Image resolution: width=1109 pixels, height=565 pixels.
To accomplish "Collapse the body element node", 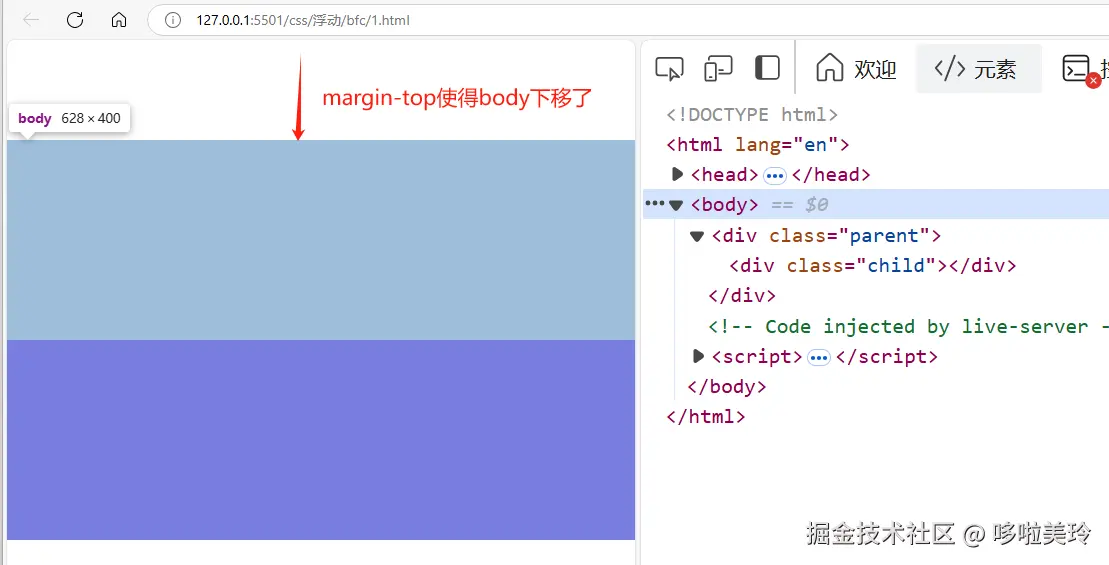I will pos(676,205).
